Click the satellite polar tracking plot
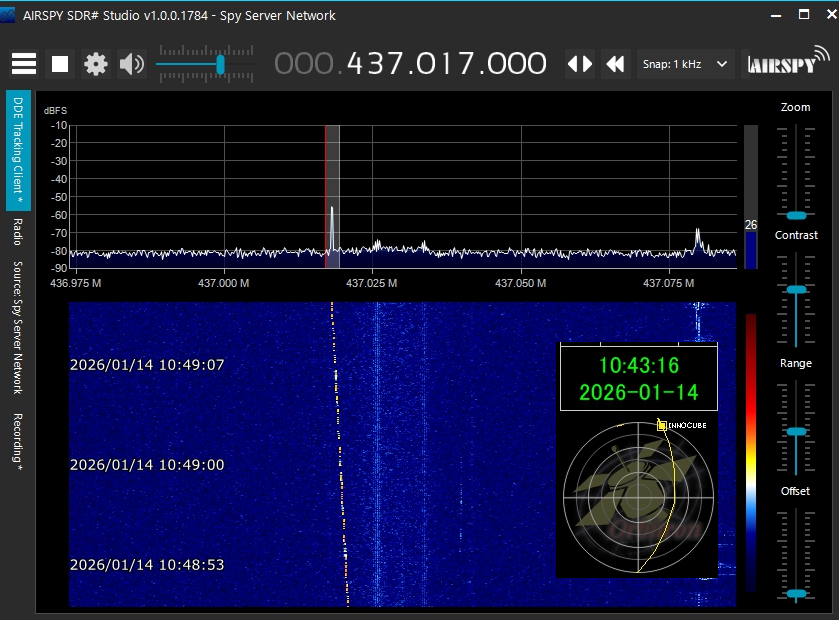The width and height of the screenshot is (839, 620). [x=638, y=497]
